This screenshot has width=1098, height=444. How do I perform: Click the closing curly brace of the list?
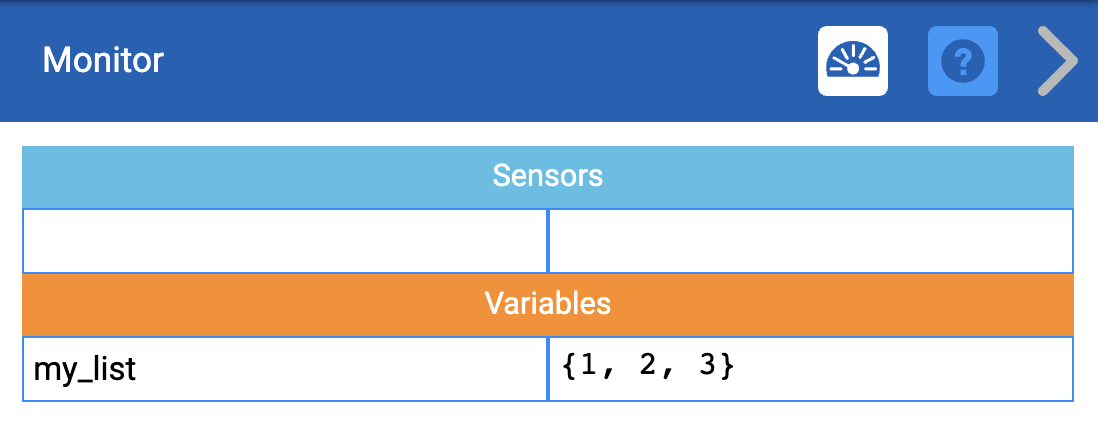[727, 367]
